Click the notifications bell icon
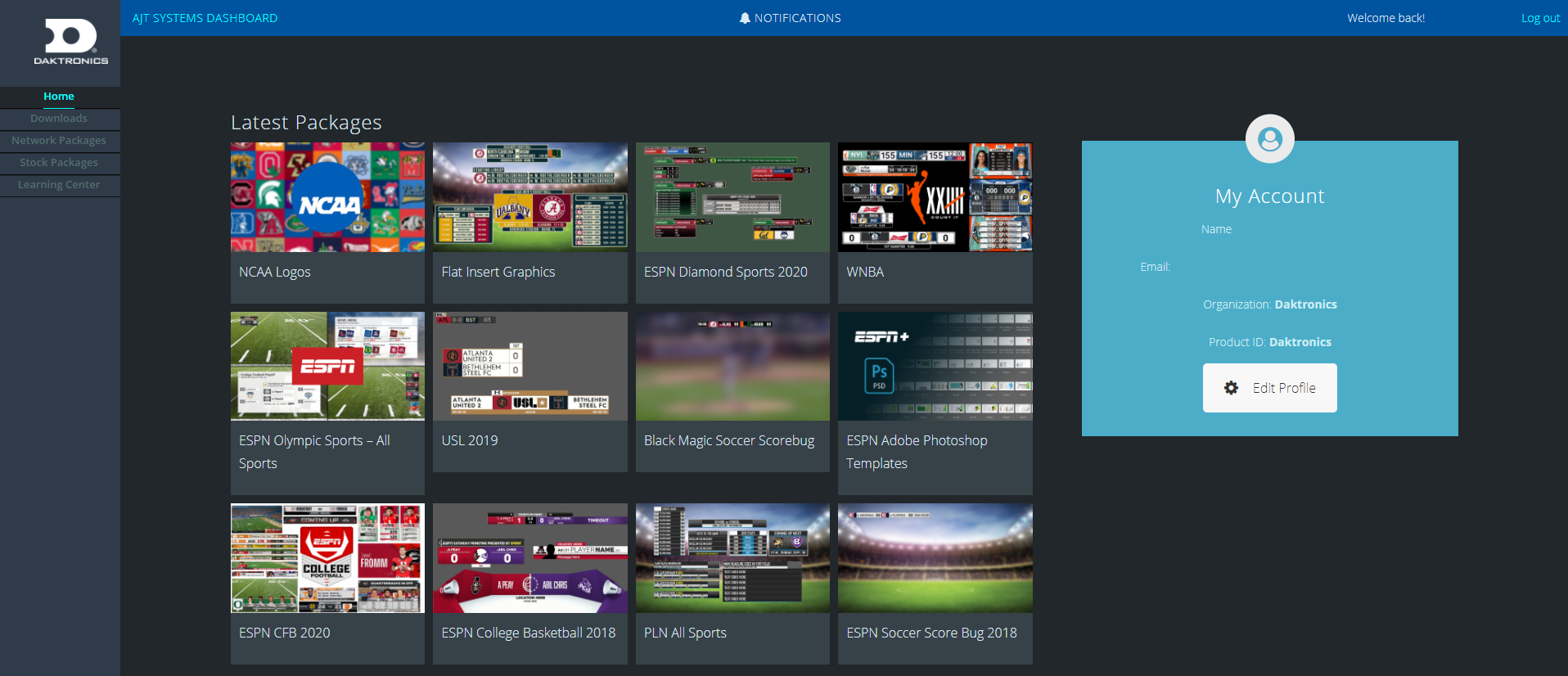The height and width of the screenshot is (676, 1568). coord(744,18)
